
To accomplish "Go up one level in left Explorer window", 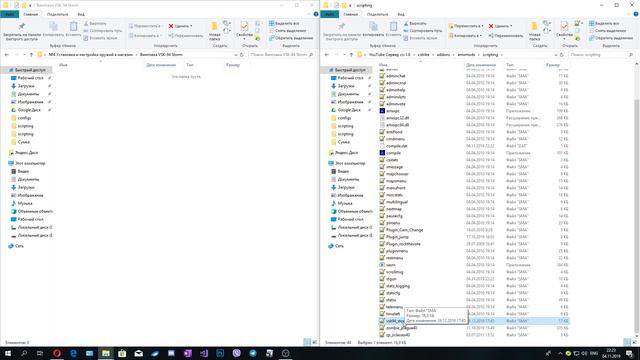I will pos(31,55).
